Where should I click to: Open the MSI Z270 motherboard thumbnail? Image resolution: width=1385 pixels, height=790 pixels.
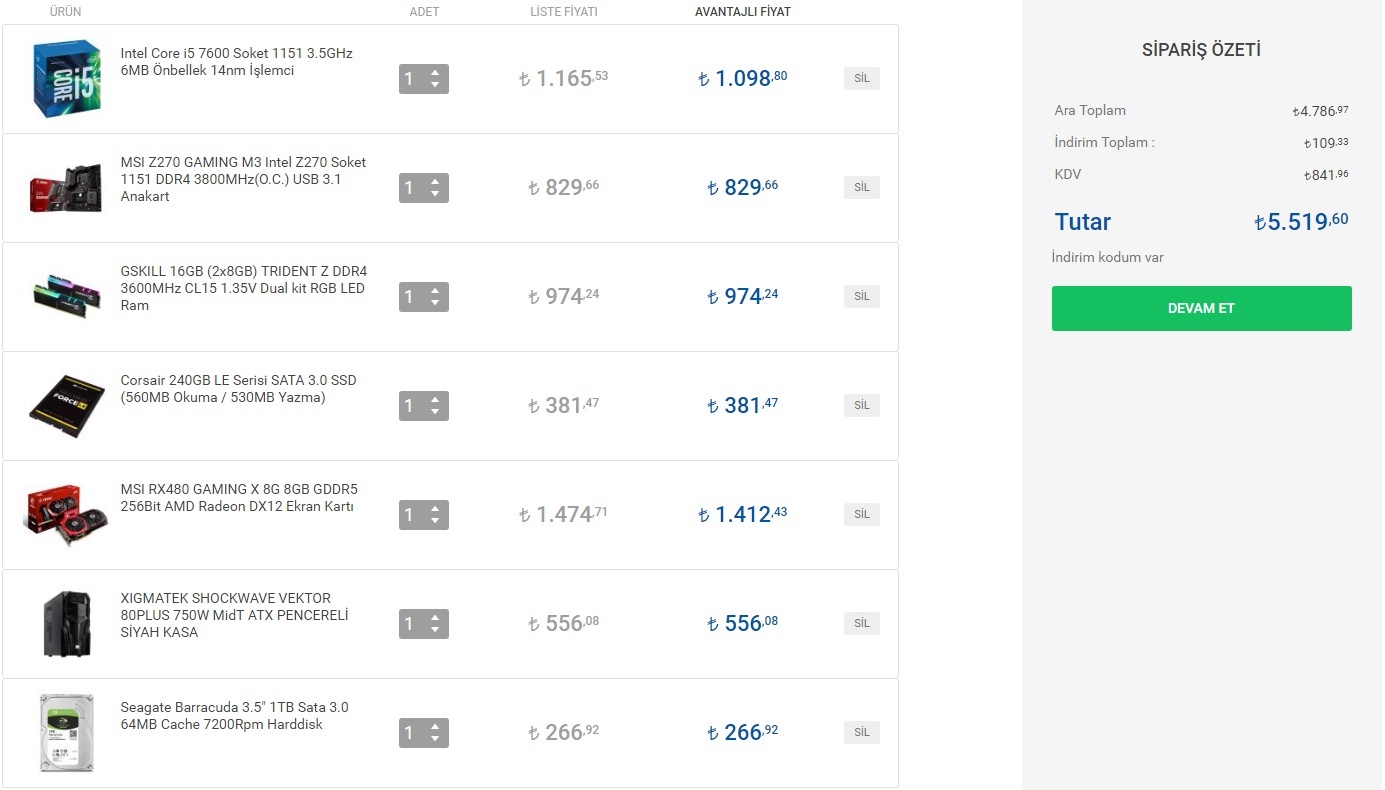pyautogui.click(x=65, y=188)
